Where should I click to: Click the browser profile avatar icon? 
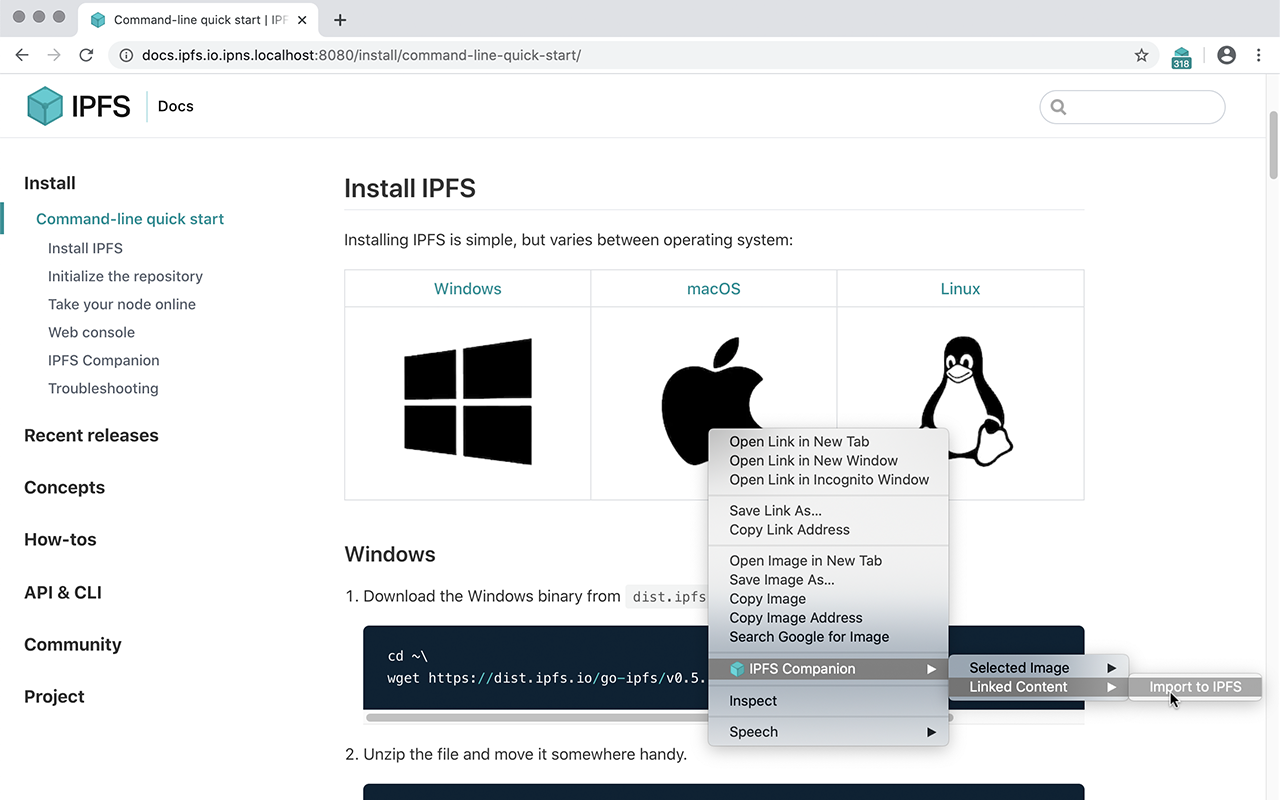[x=1226, y=55]
